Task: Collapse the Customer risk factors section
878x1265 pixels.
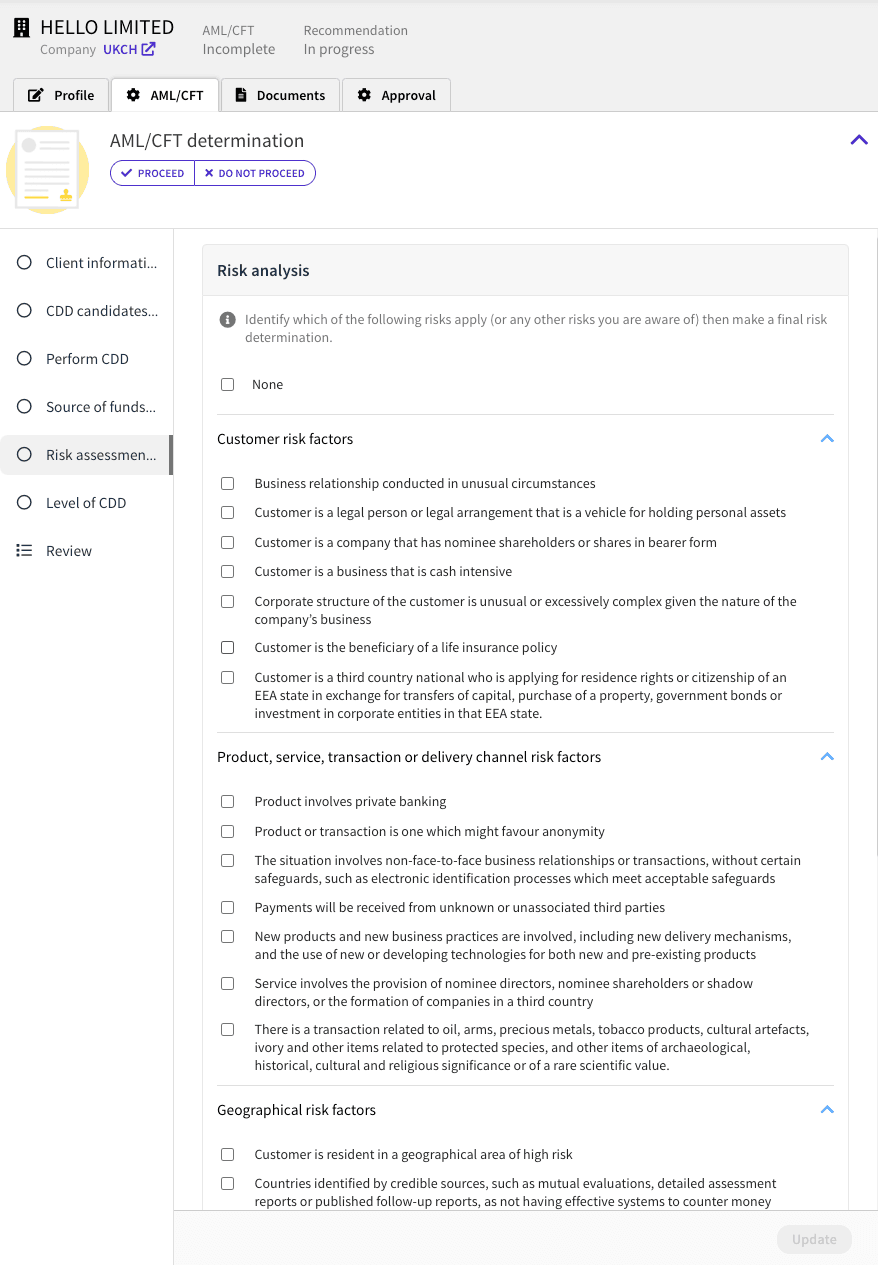Action: click(x=827, y=439)
